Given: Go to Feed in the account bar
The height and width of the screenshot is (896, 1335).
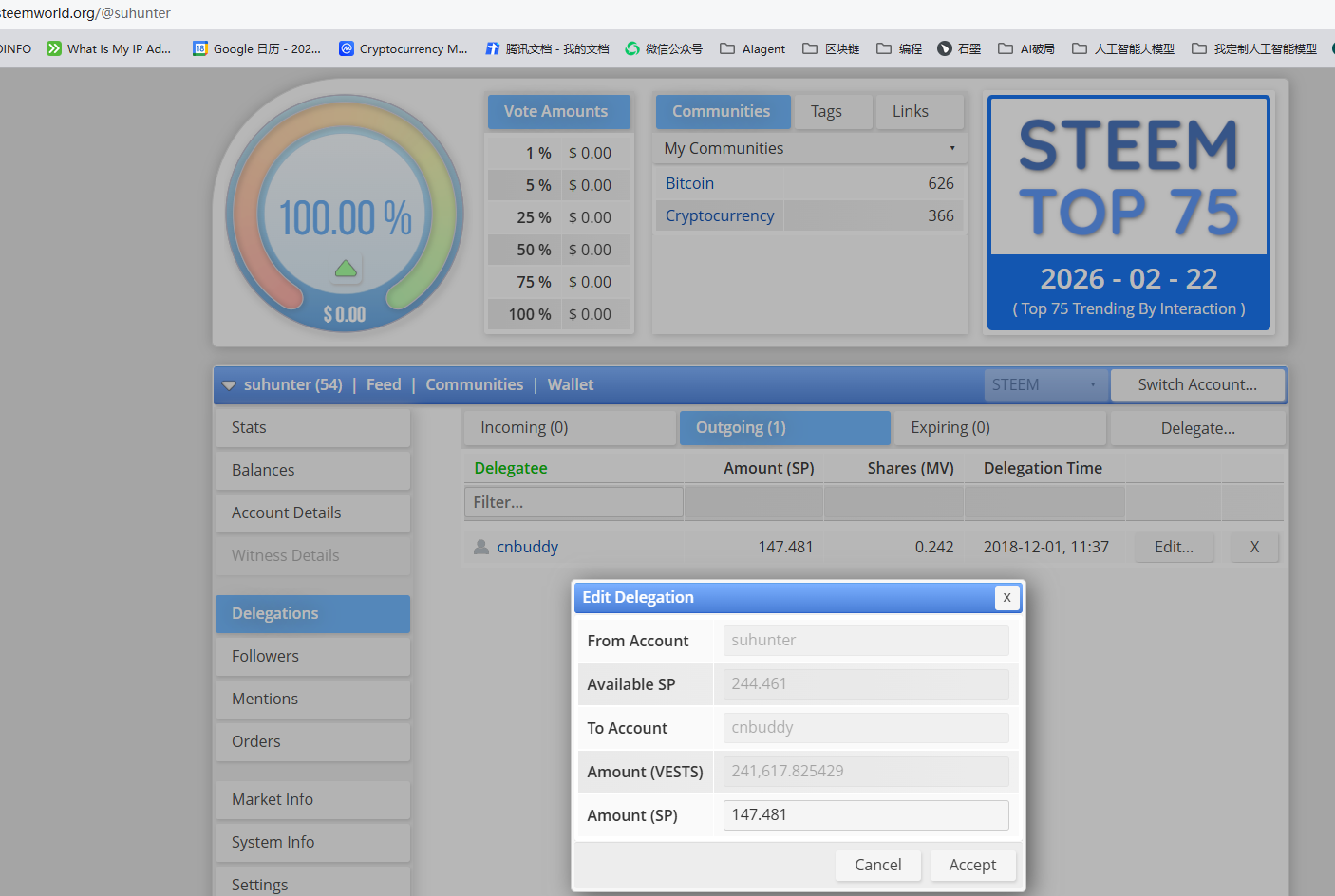Looking at the screenshot, I should click(x=384, y=384).
